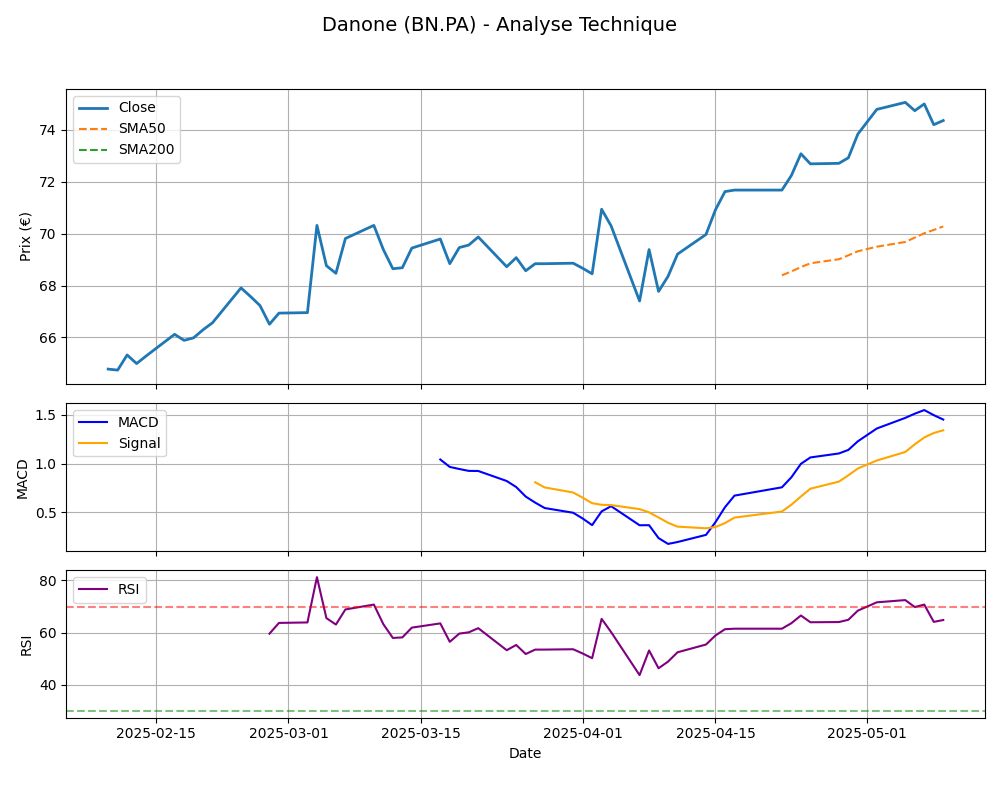Image resolution: width=1000 pixels, height=800 pixels.
Task: Click the 'Signal' legend label
Action: (x=139, y=443)
